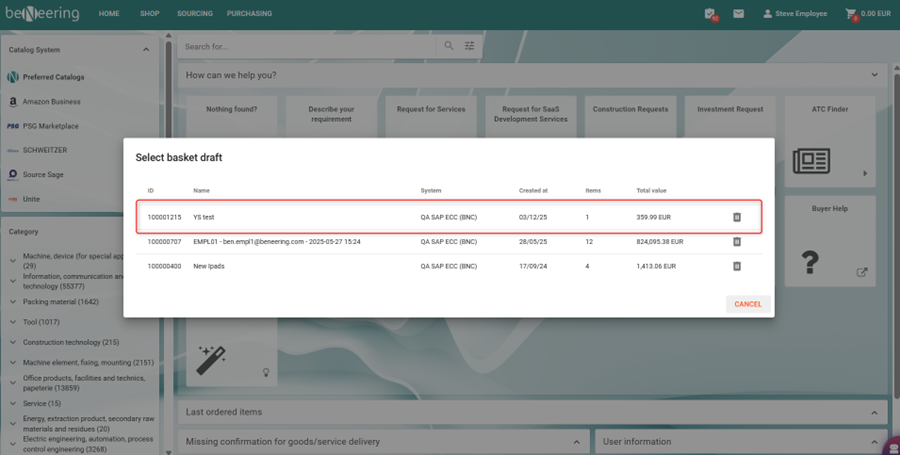The image size is (900, 455).
Task: Open the SOURCING menu
Action: point(194,14)
